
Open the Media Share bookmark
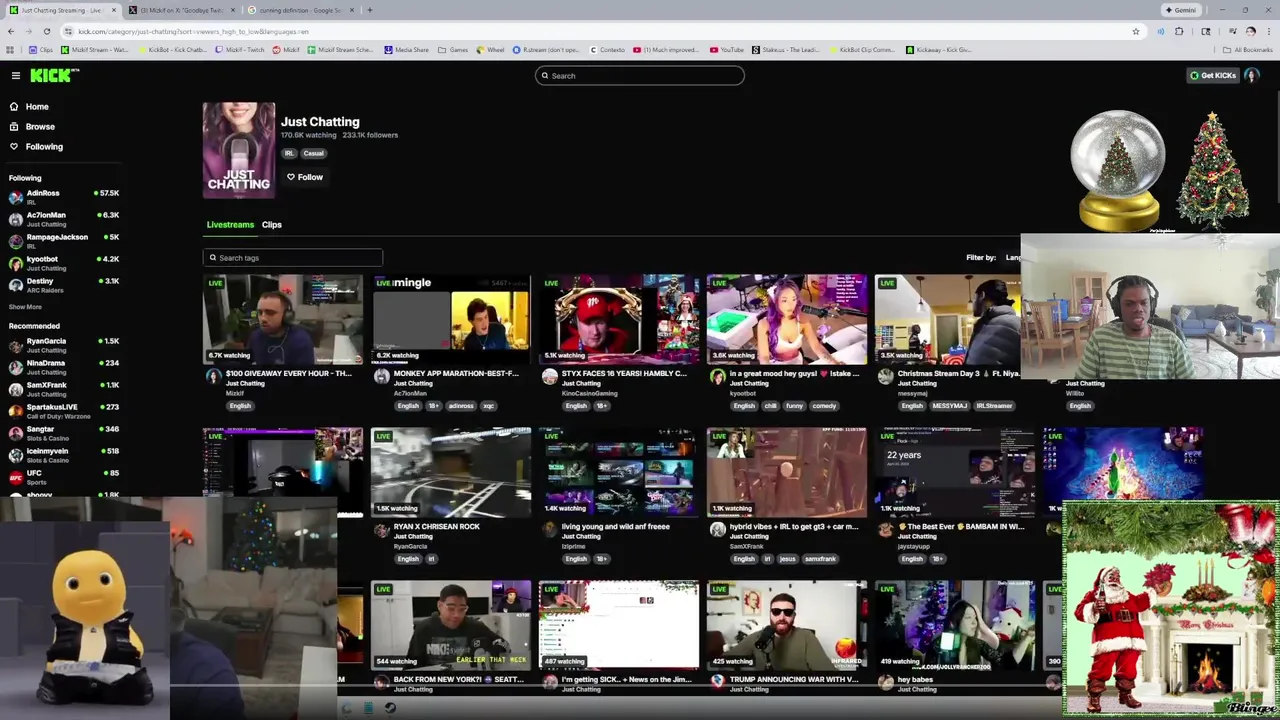pyautogui.click(x=407, y=49)
